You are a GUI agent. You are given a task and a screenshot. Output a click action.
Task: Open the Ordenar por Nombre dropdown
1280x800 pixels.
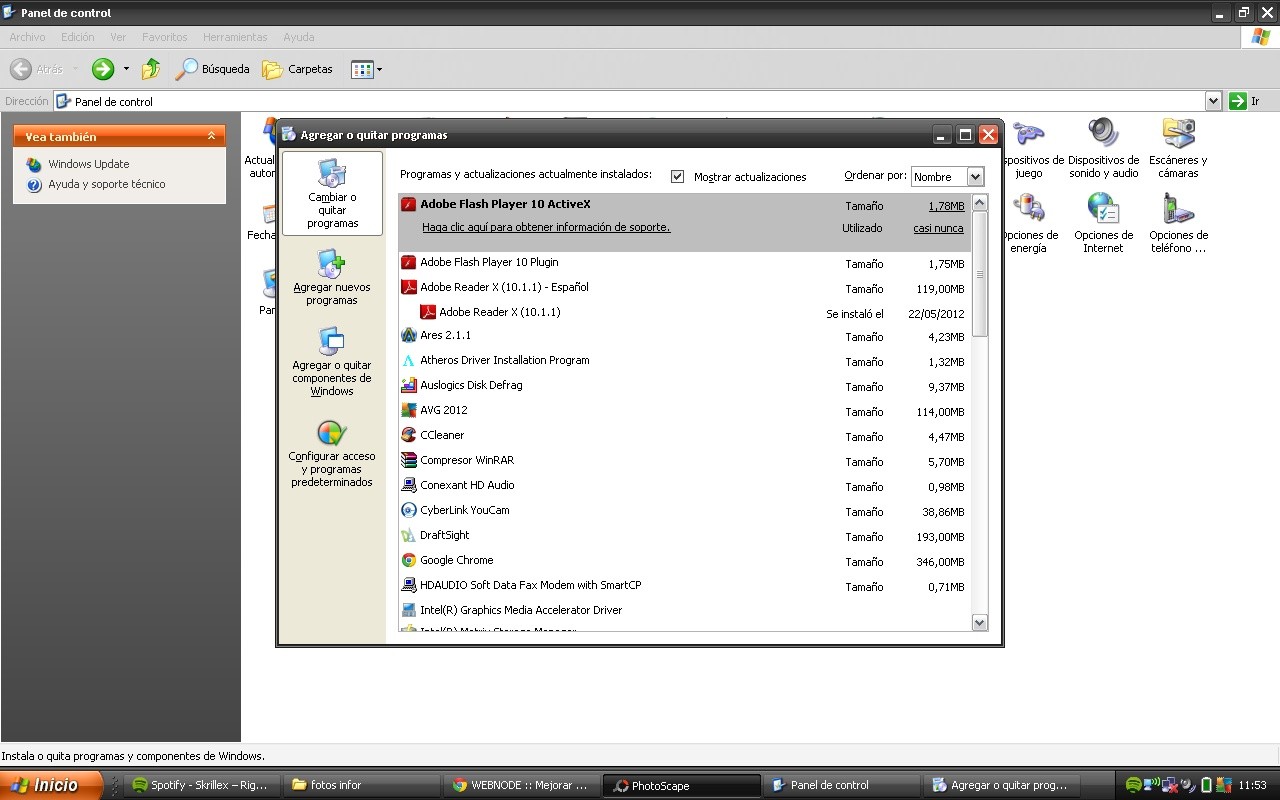(x=975, y=177)
